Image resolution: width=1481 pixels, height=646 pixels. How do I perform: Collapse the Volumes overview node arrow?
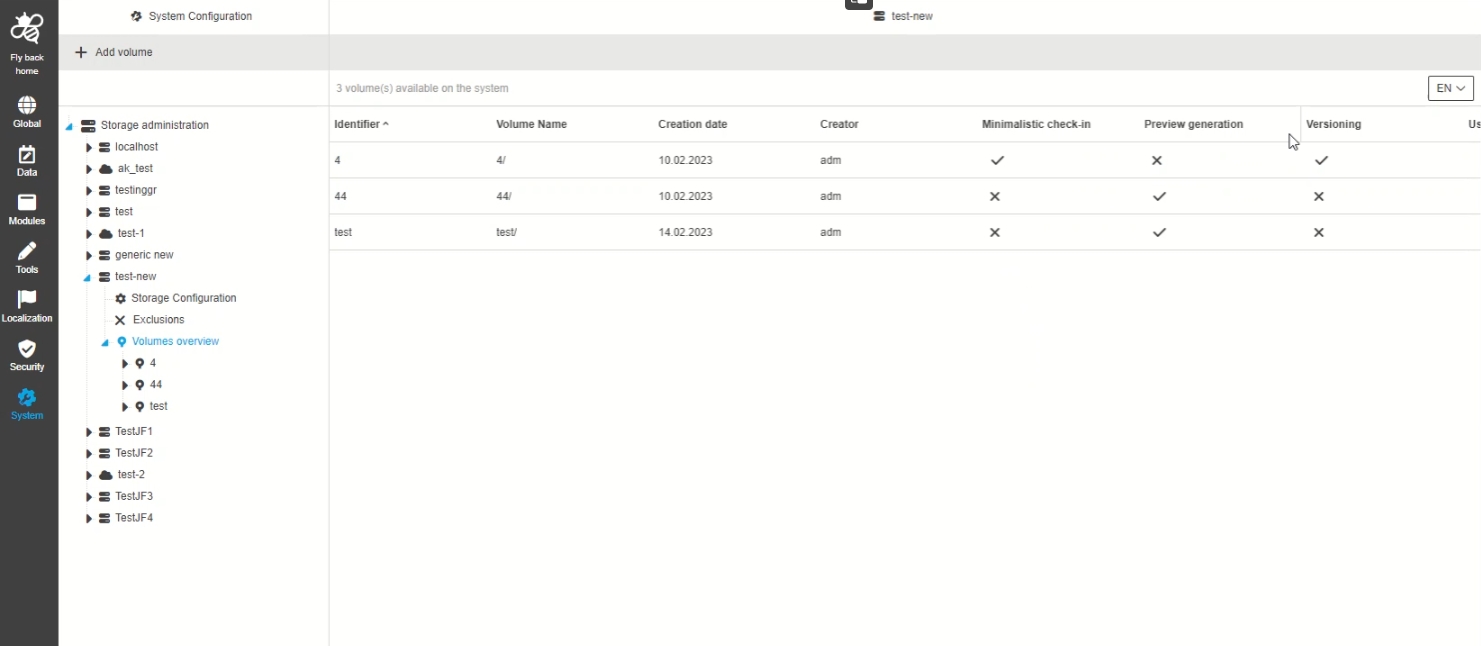[105, 342]
